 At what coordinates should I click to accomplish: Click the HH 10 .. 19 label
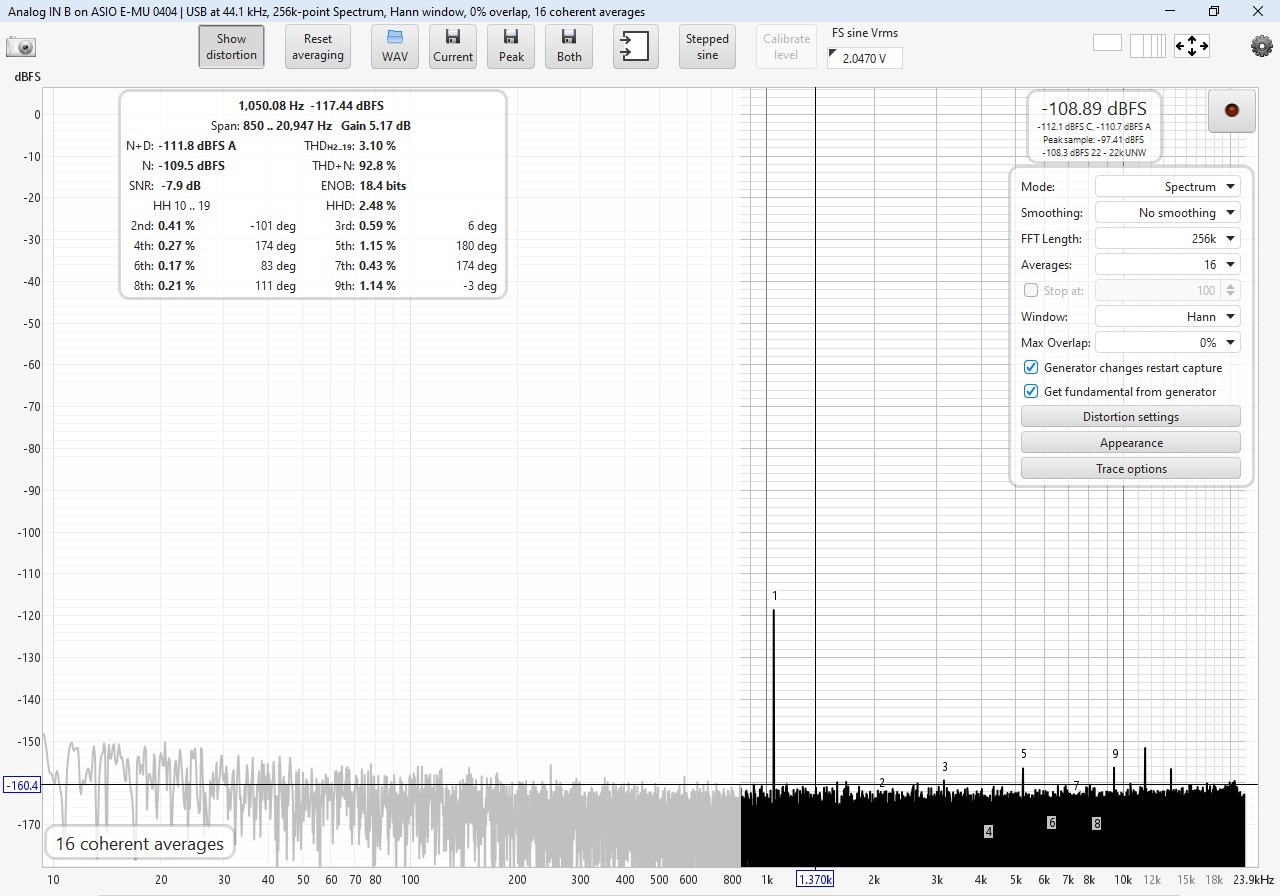coord(181,206)
